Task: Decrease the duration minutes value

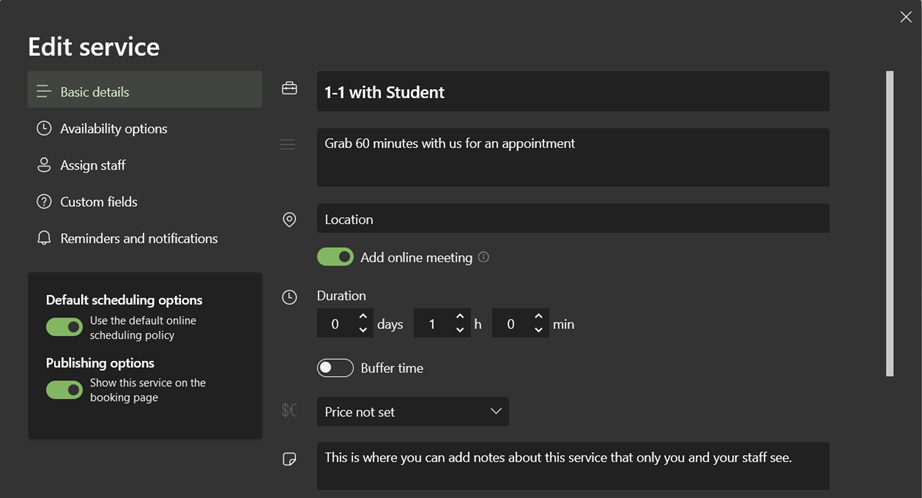Action: click(x=538, y=330)
